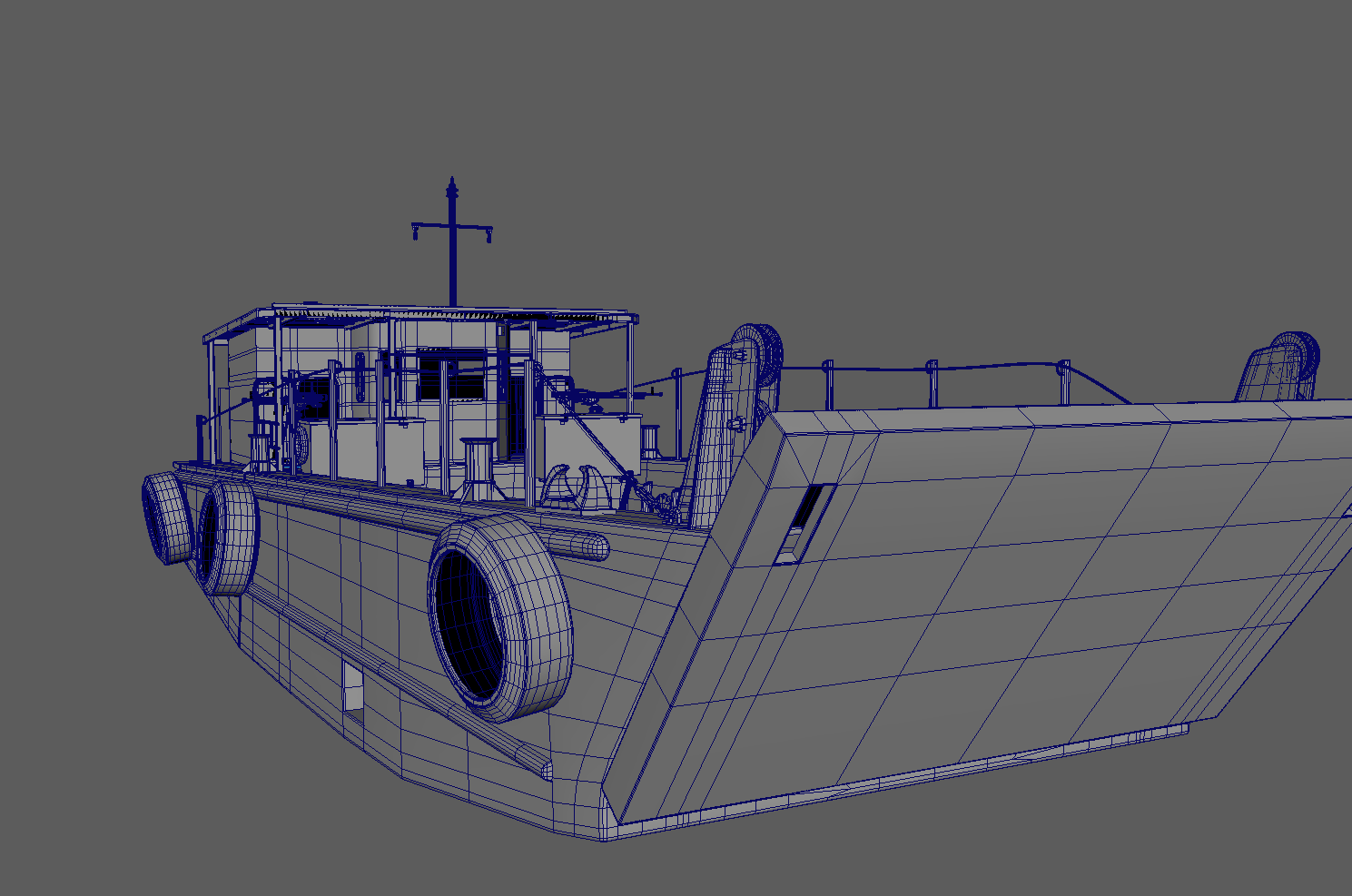Click the life ring beside the cabin
Image resolution: width=1352 pixels, height=896 pixels.
pos(299,442)
